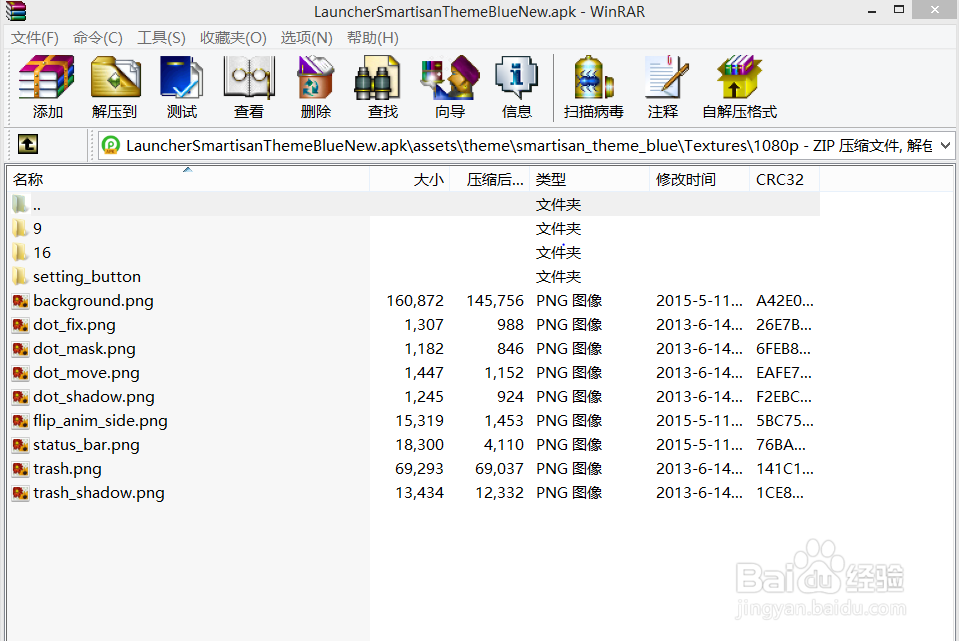Image resolution: width=959 pixels, height=641 pixels.
Task: Click size value 160,872
Action: pos(415,300)
